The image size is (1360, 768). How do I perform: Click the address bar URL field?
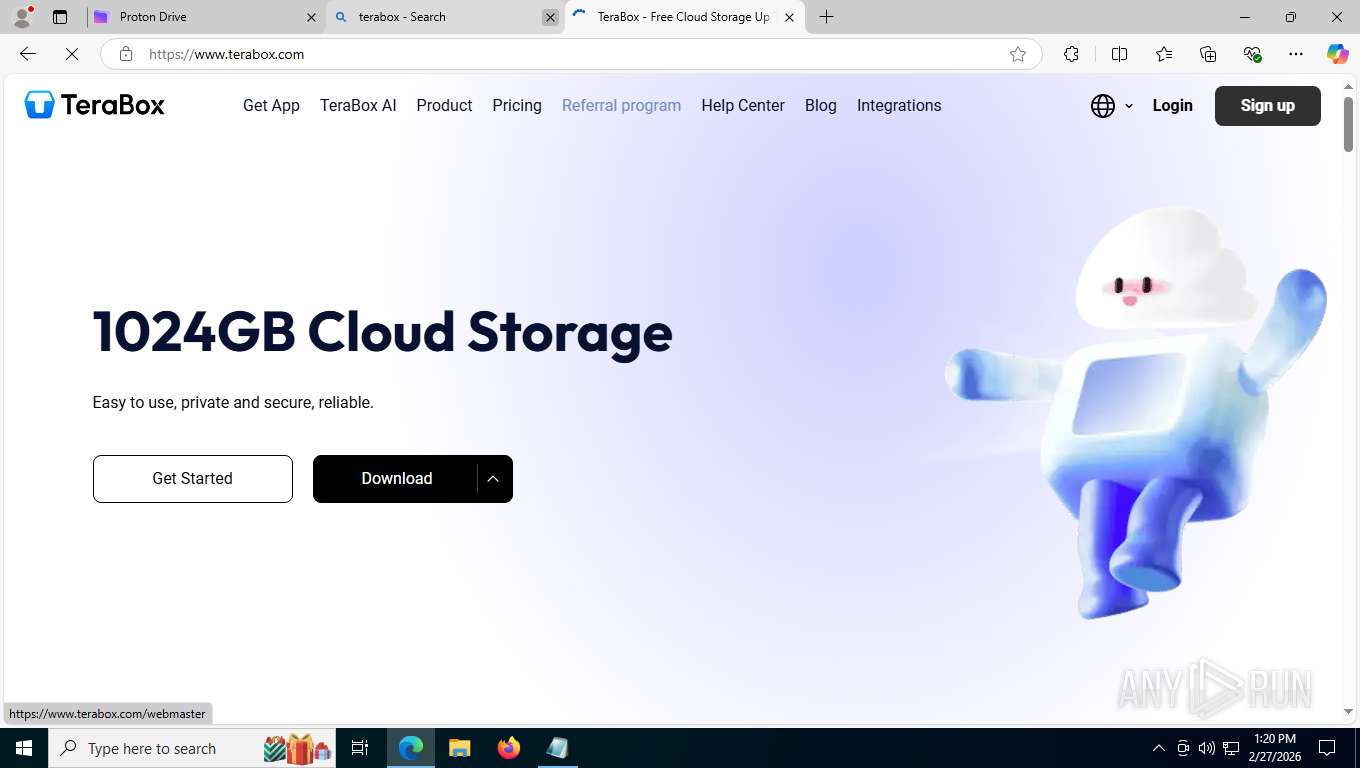click(x=570, y=54)
